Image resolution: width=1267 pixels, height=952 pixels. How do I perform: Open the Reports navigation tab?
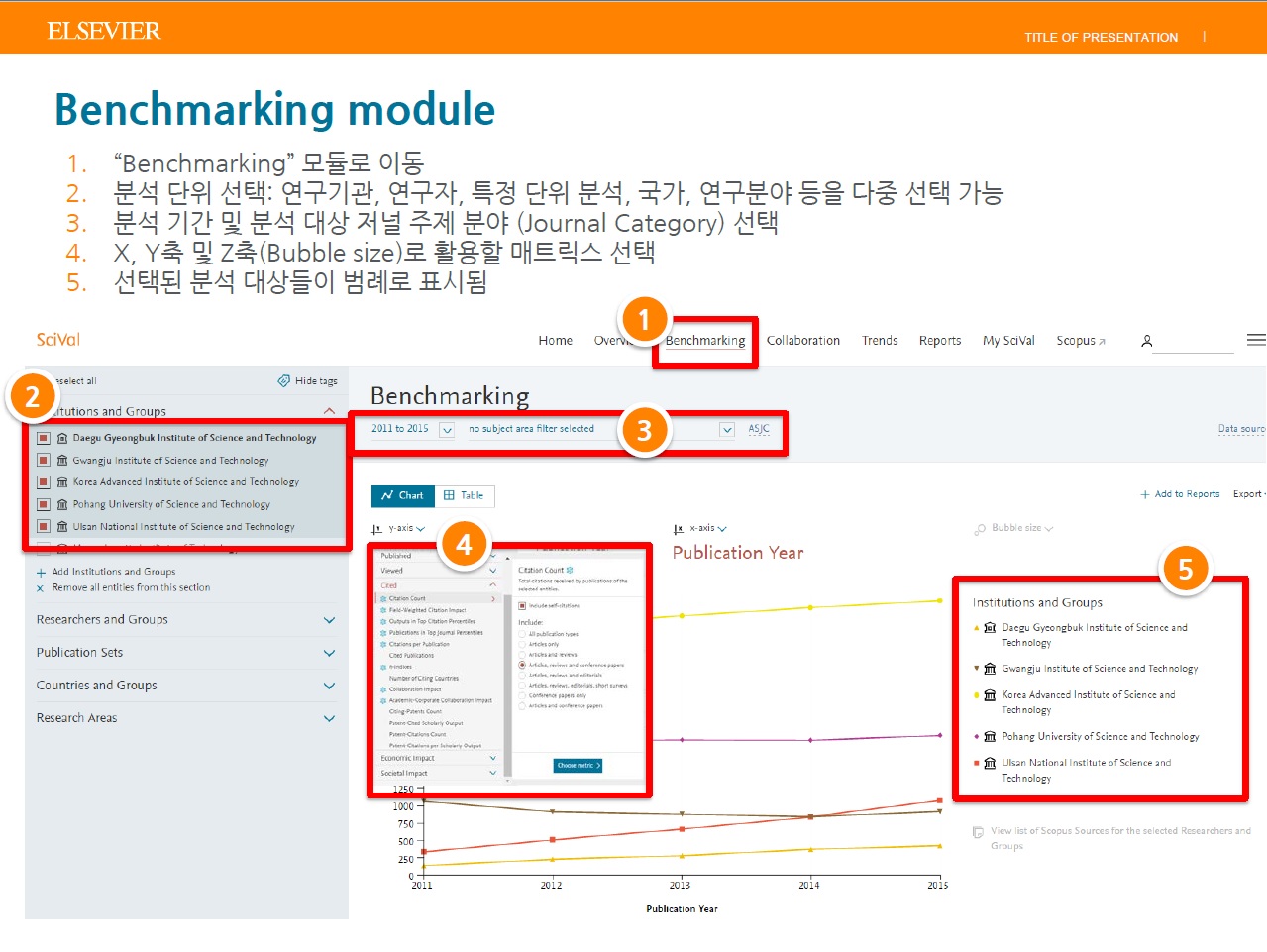(x=940, y=341)
